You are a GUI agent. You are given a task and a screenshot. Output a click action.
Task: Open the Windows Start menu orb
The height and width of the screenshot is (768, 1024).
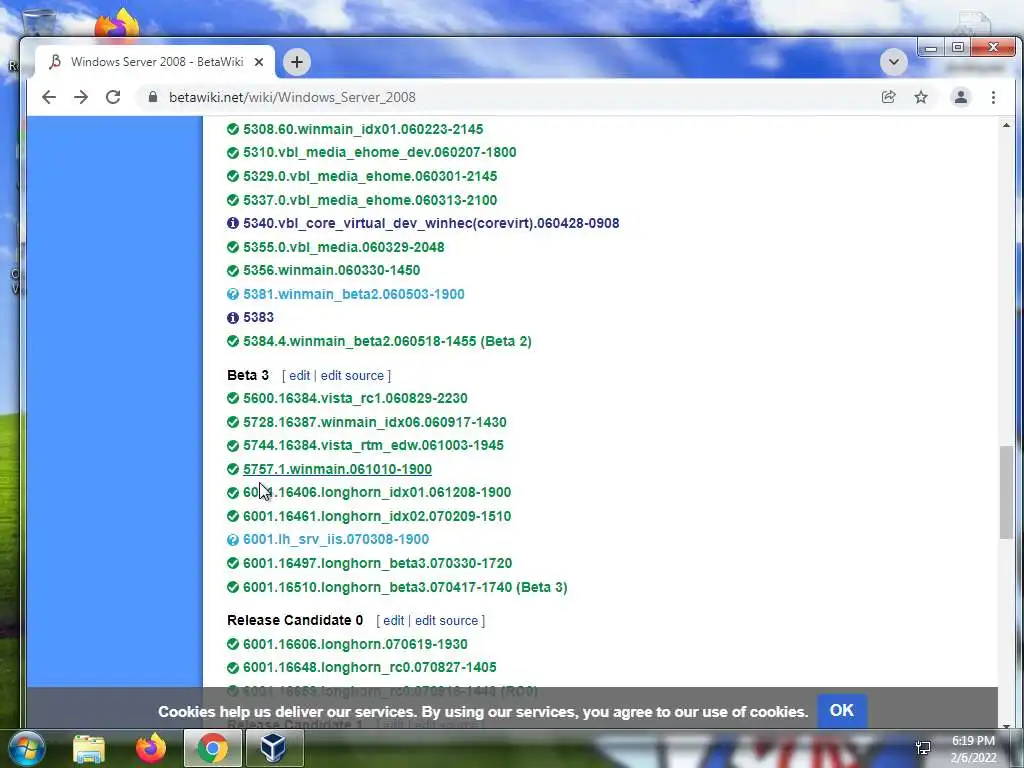(x=25, y=748)
